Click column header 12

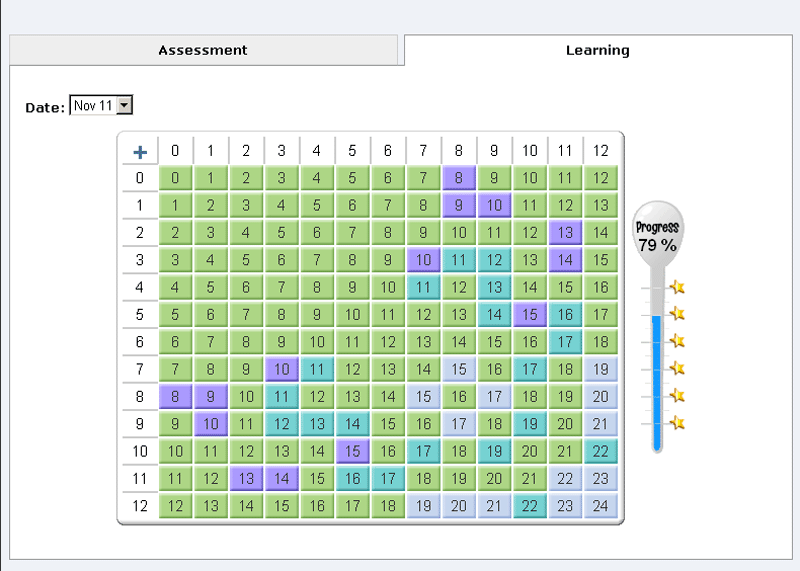(x=601, y=151)
